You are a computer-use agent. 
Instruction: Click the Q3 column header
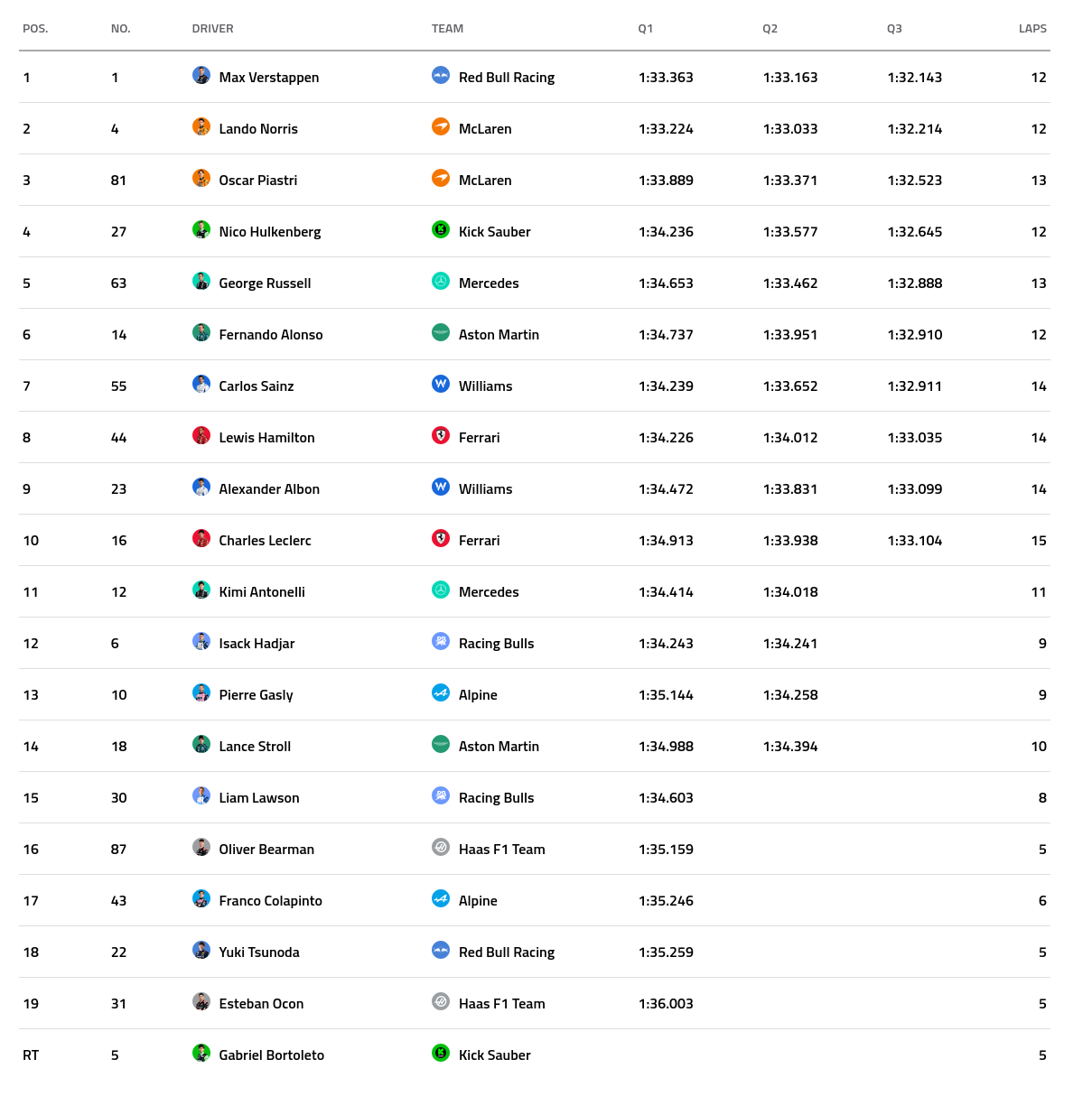coord(894,29)
